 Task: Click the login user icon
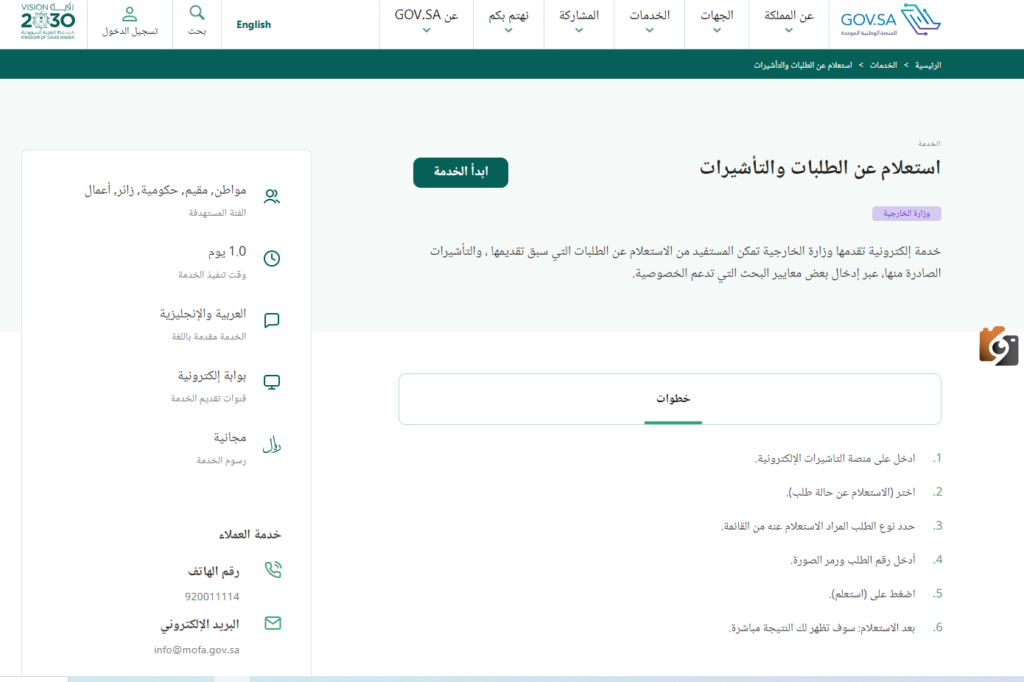tap(129, 13)
